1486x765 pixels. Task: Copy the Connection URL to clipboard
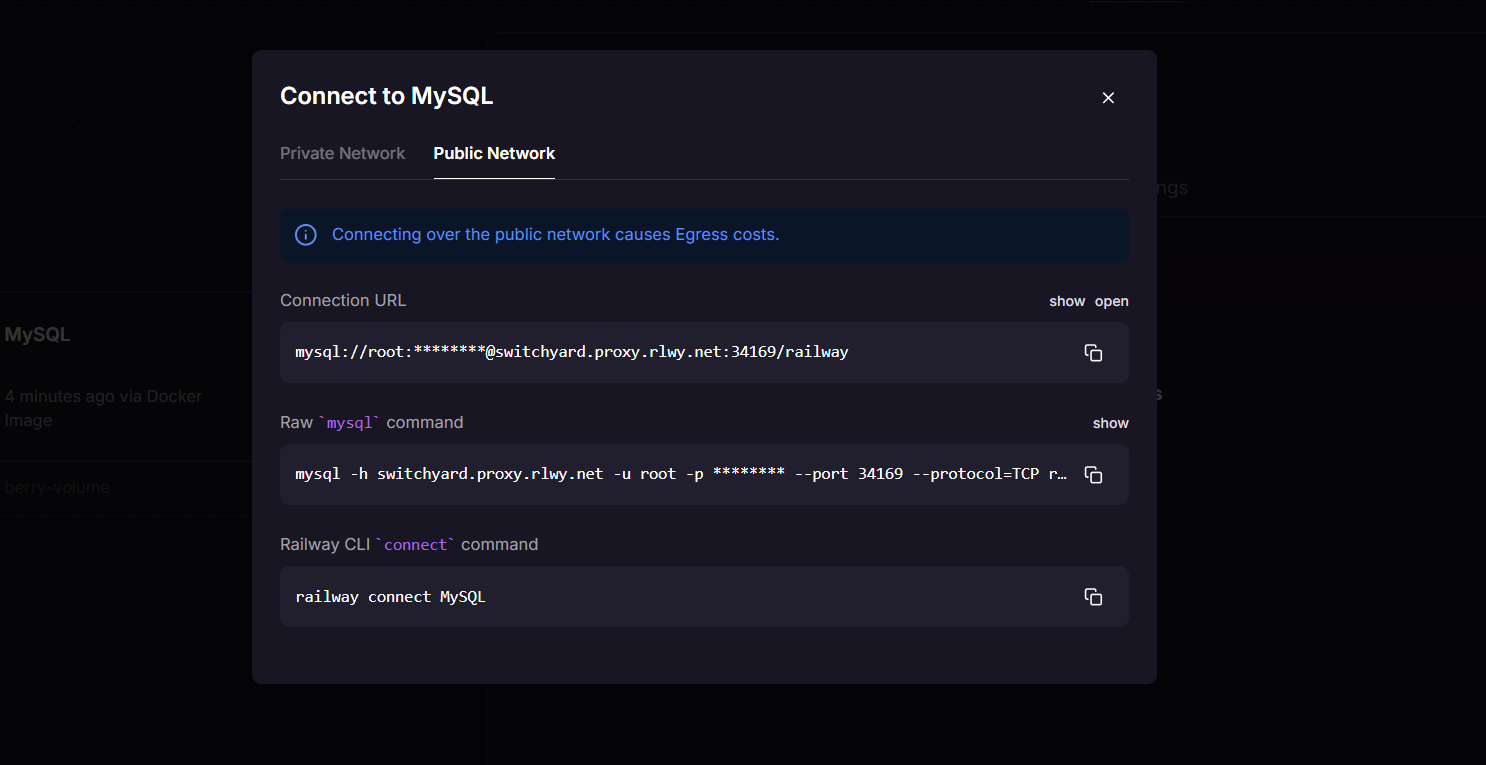click(1093, 352)
